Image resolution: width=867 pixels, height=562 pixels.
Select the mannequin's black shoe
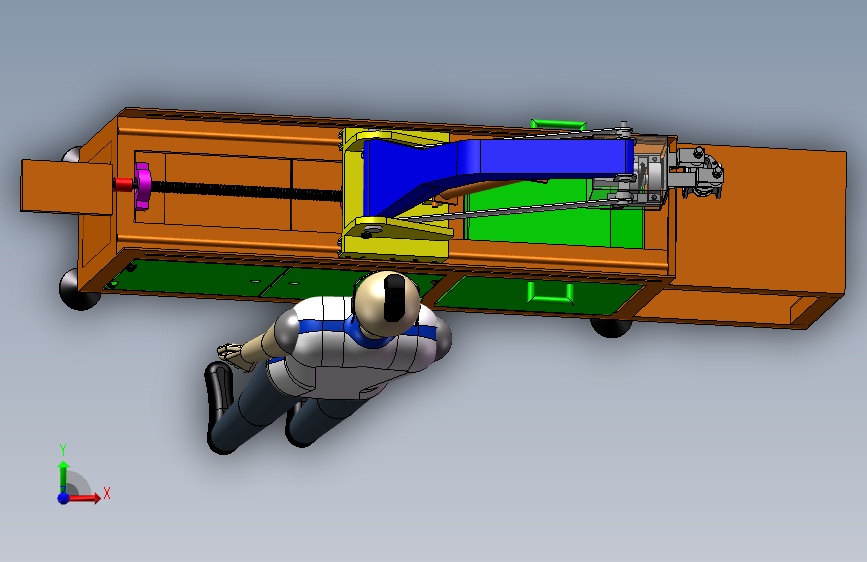point(218,394)
